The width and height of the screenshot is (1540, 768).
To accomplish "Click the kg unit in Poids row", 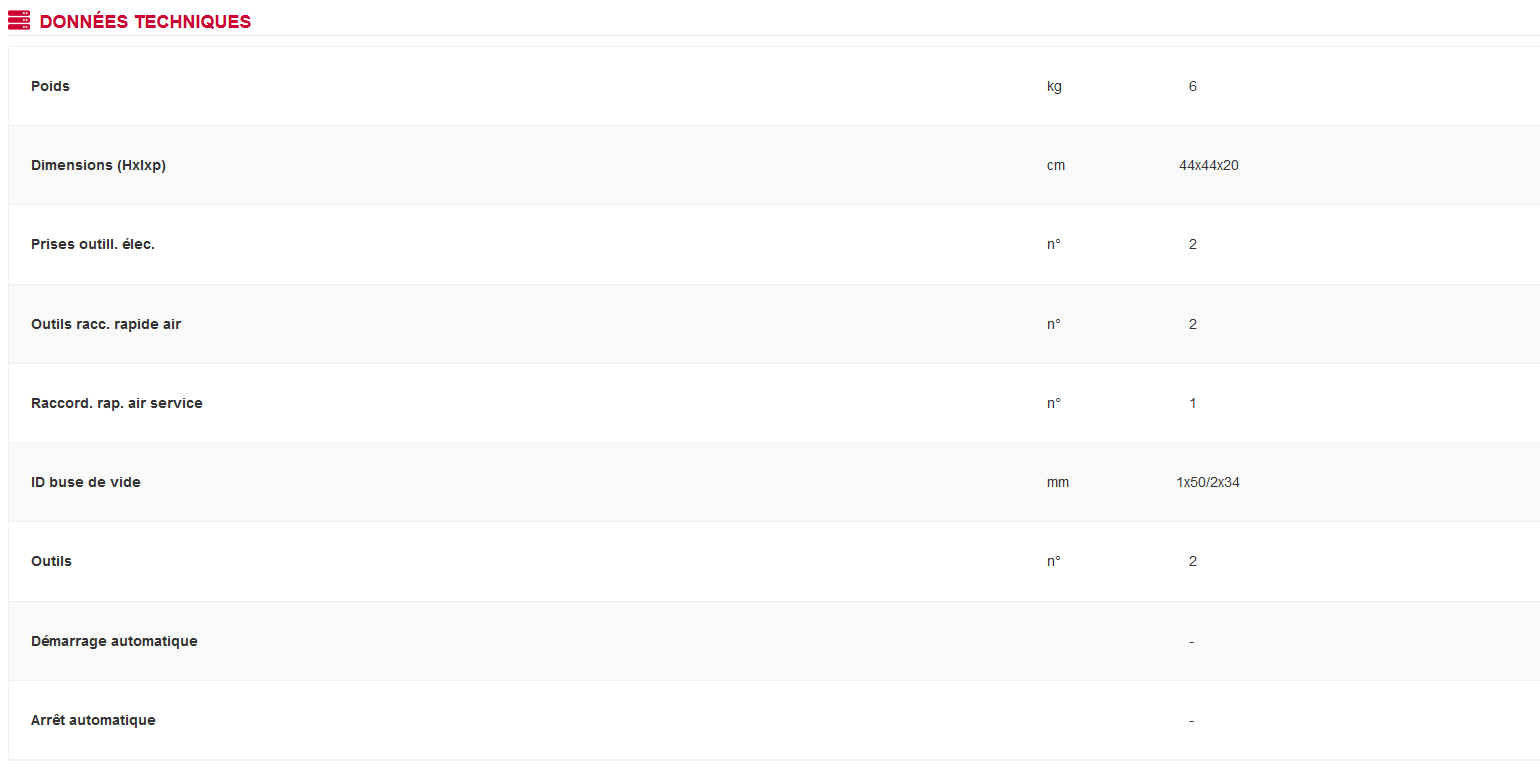I will tap(1054, 86).
